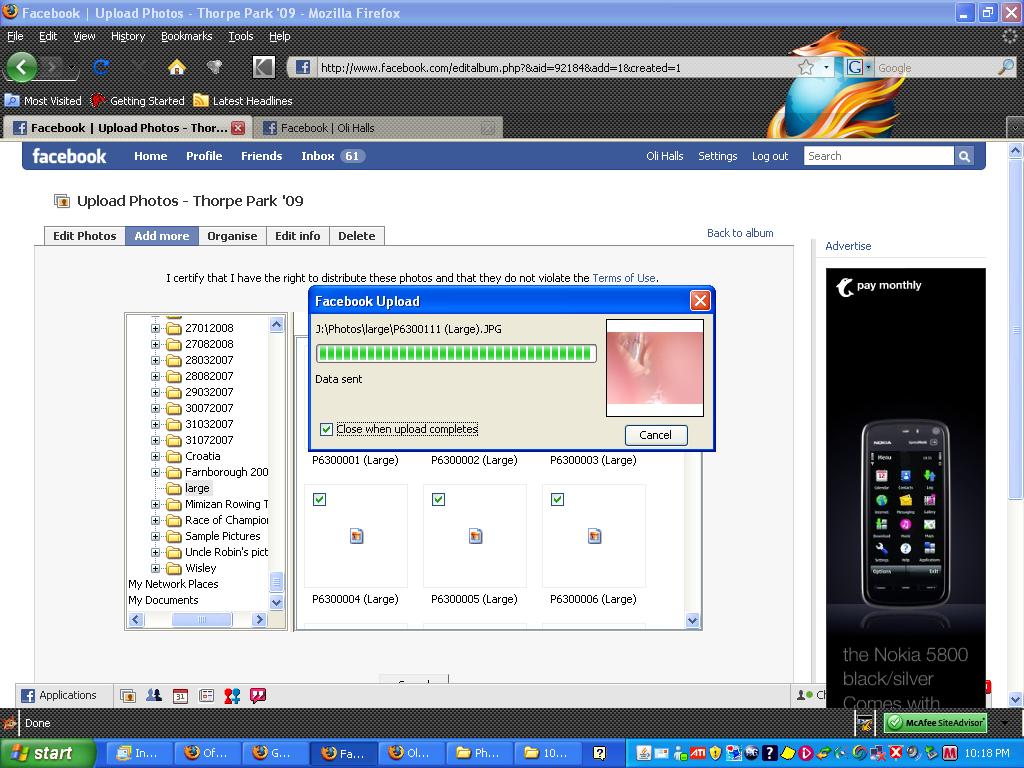Image resolution: width=1024 pixels, height=768 pixels.
Task: Expand the Wisley folder node
Action: coord(155,568)
